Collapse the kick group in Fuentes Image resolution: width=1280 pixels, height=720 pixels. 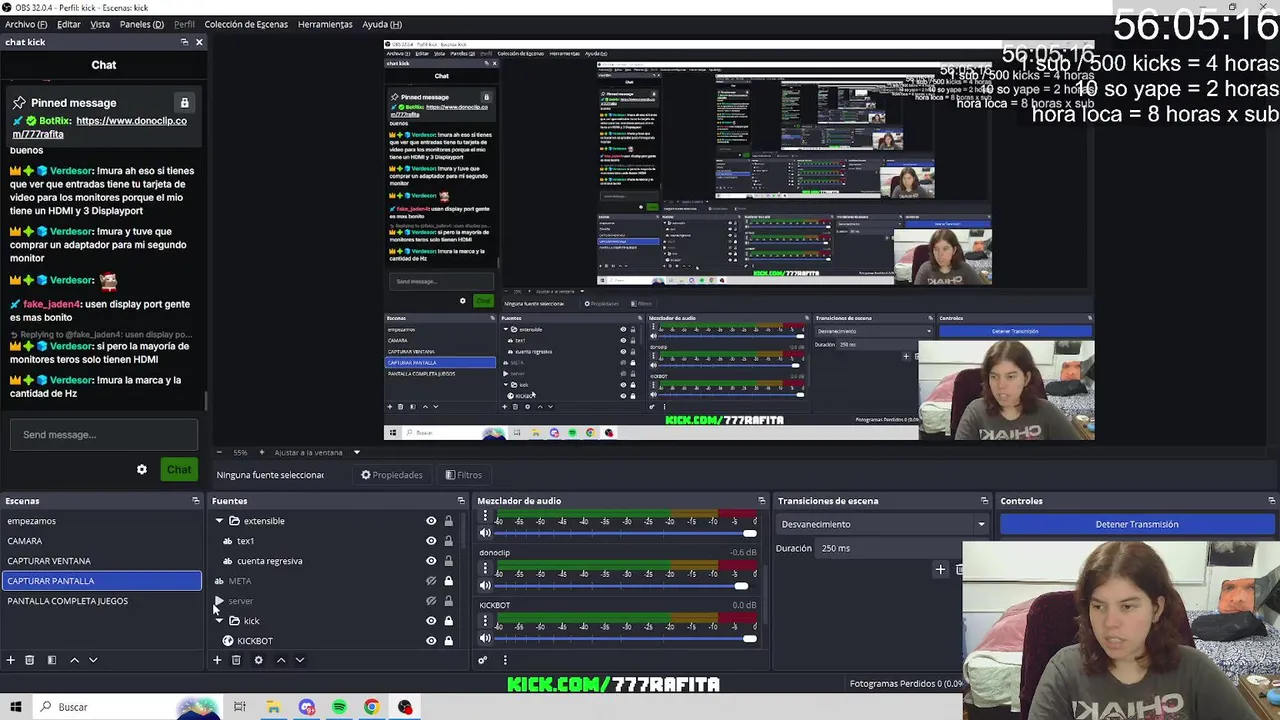pyautogui.click(x=219, y=621)
